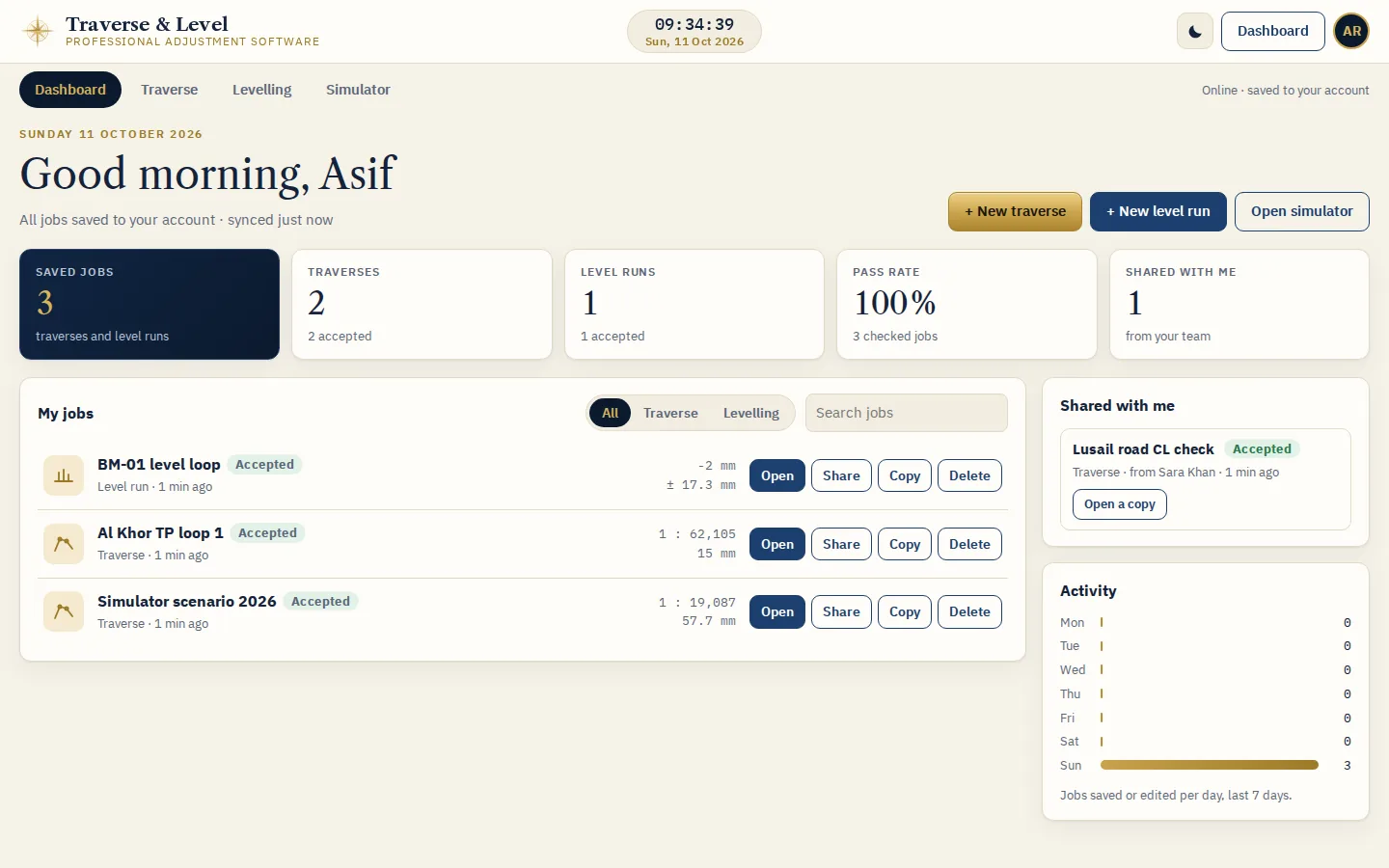Click the Open simulator button
The image size is (1389, 868).
tap(1301, 211)
